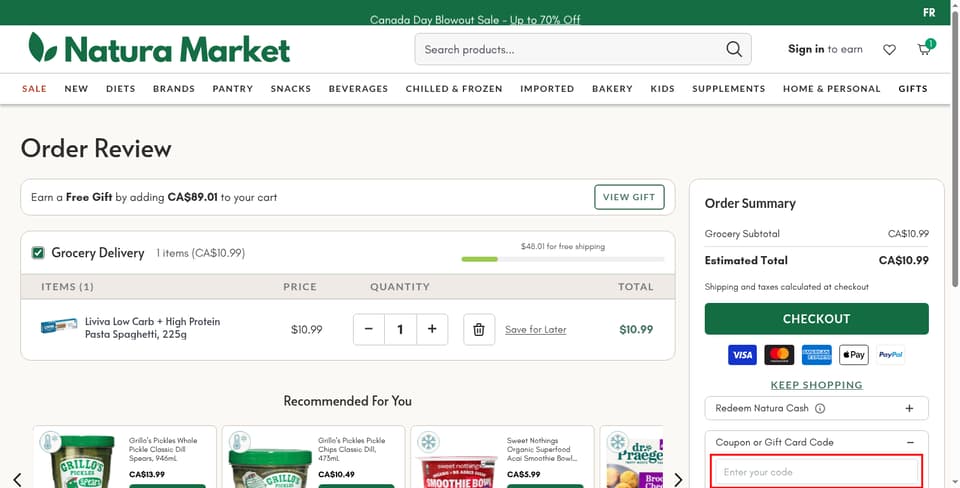Click the Apple Pay icon
Screen dimensions: 960x488
point(853,355)
